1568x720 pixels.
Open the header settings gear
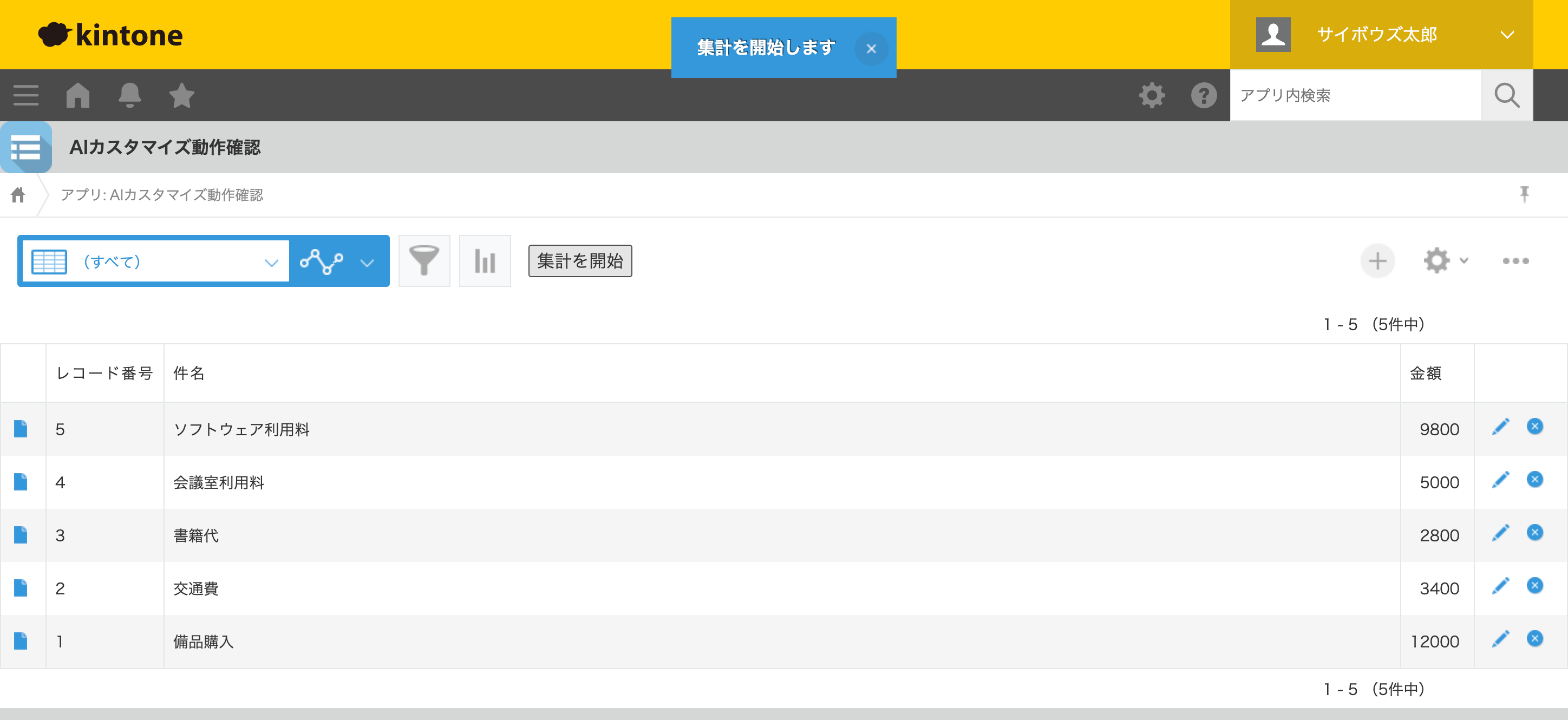click(x=1152, y=95)
